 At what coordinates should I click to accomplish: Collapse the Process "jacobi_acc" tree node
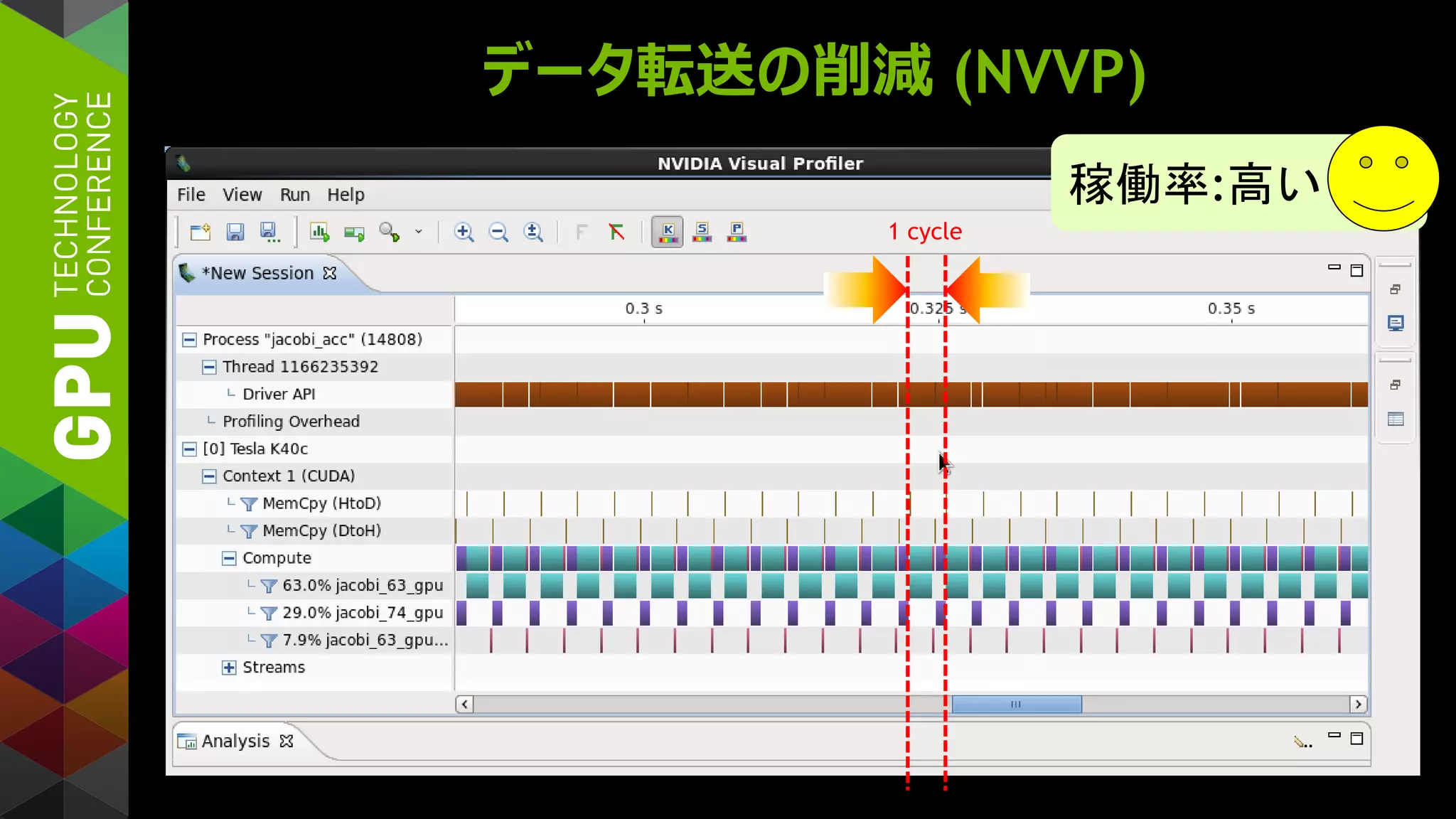[x=189, y=340]
